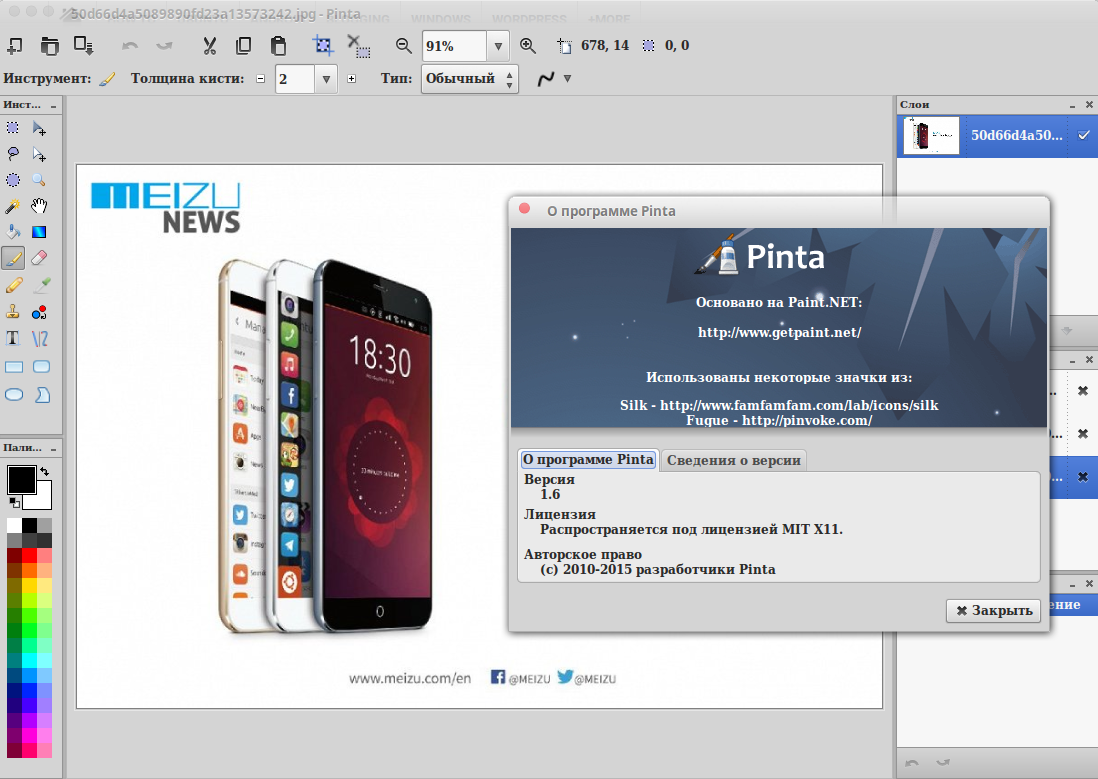Click the brush width input field
Screen dimensions: 1098x779
coord(295,79)
